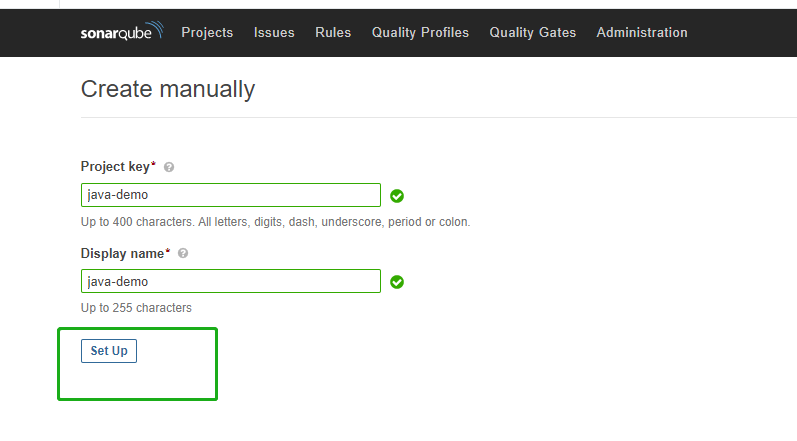This screenshot has height=441, width=797.
Task: Click the 'Up to 400 characters' hint text
Action: click(275, 222)
